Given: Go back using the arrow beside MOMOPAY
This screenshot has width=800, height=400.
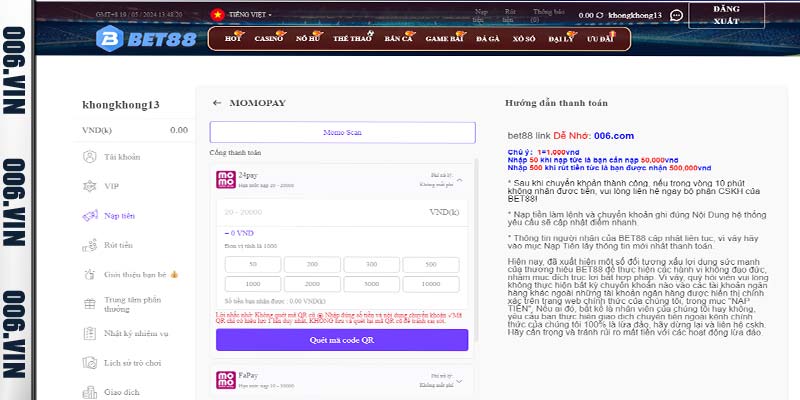Looking at the screenshot, I should pyautogui.click(x=217, y=103).
